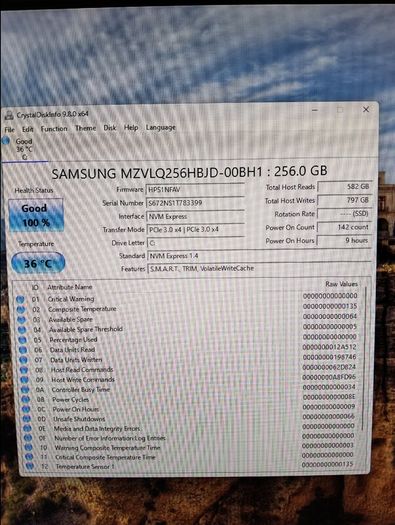Select the Composite Temperature attribute name

coord(82,309)
